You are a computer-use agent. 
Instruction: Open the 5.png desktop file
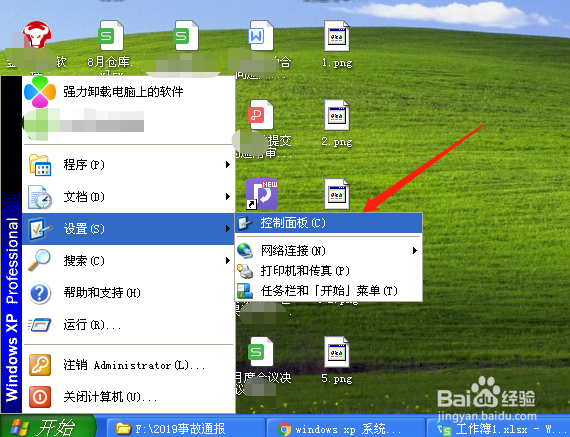click(x=337, y=352)
